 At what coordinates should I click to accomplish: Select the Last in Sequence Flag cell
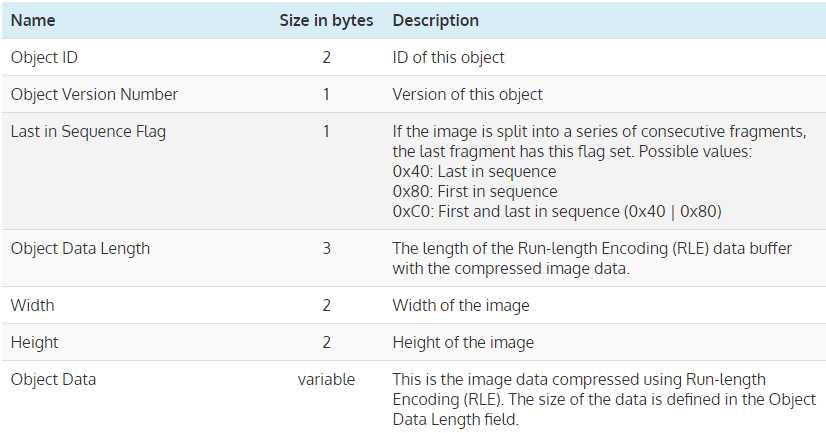pos(88,131)
